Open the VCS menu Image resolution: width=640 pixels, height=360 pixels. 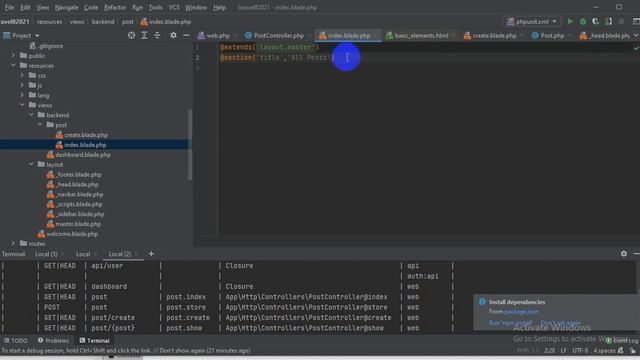click(x=174, y=7)
